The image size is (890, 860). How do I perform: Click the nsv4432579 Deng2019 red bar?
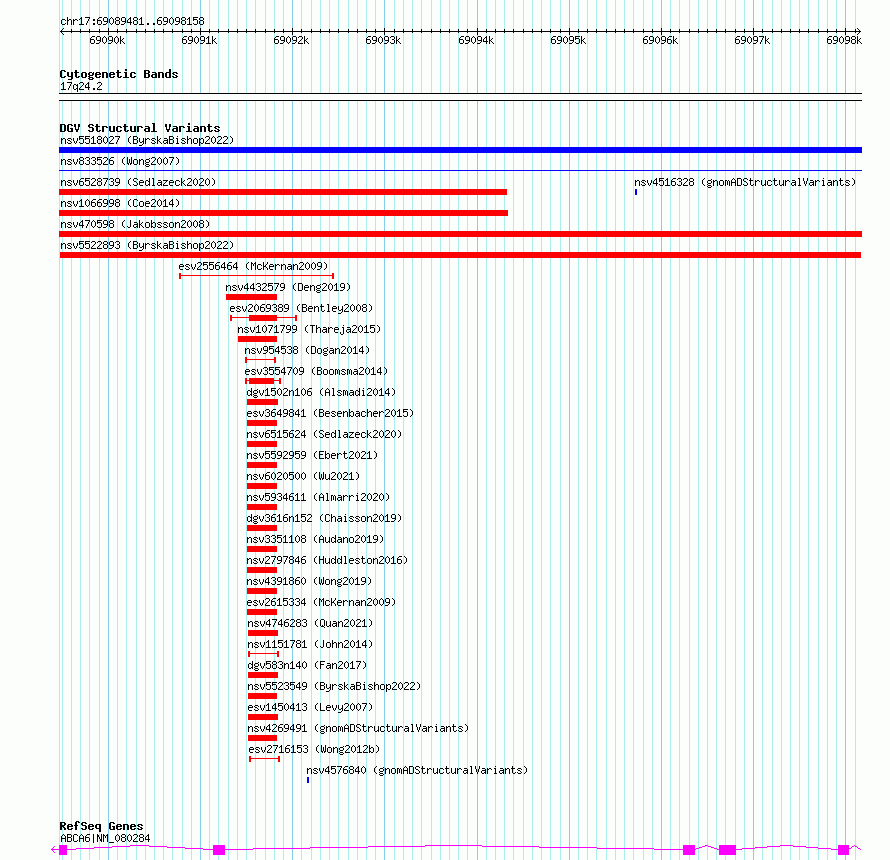click(251, 297)
